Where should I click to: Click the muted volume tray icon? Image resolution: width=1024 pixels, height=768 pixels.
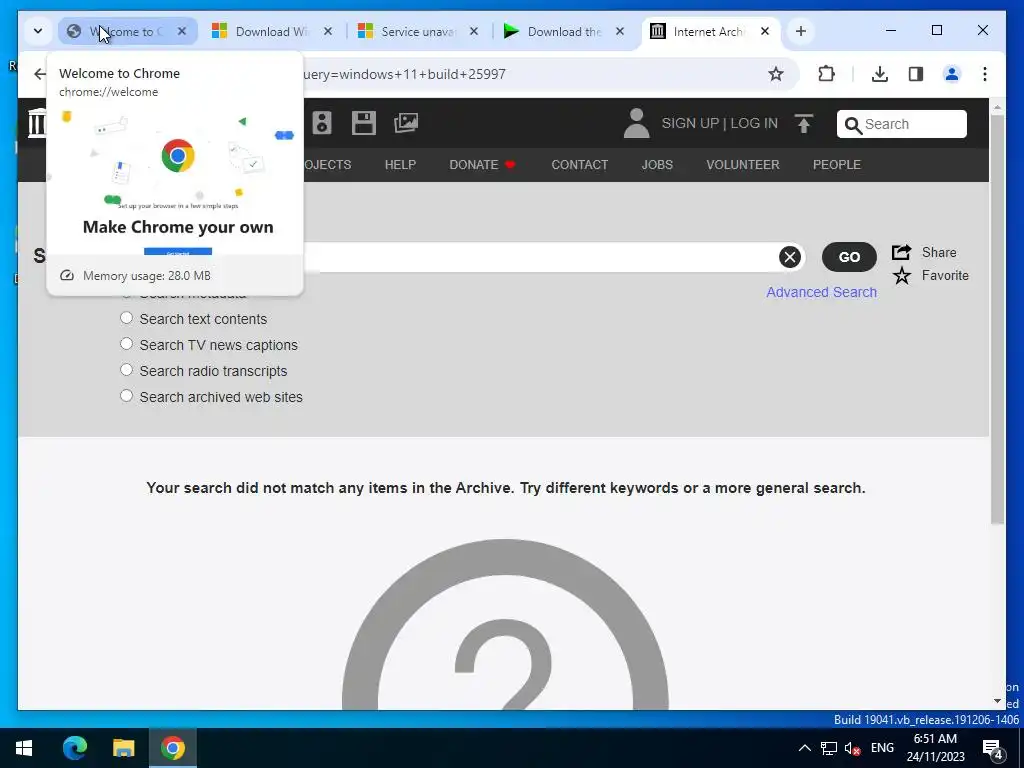(852, 748)
